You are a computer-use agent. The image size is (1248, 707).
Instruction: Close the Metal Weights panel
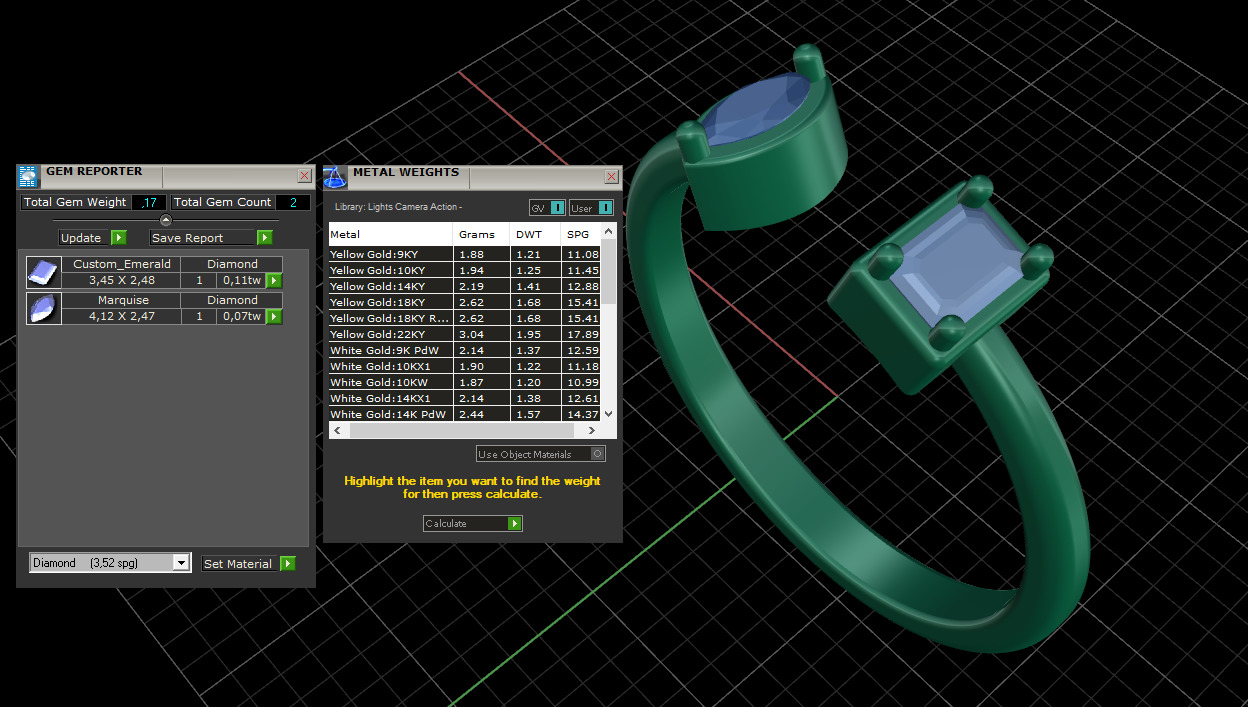tap(611, 177)
